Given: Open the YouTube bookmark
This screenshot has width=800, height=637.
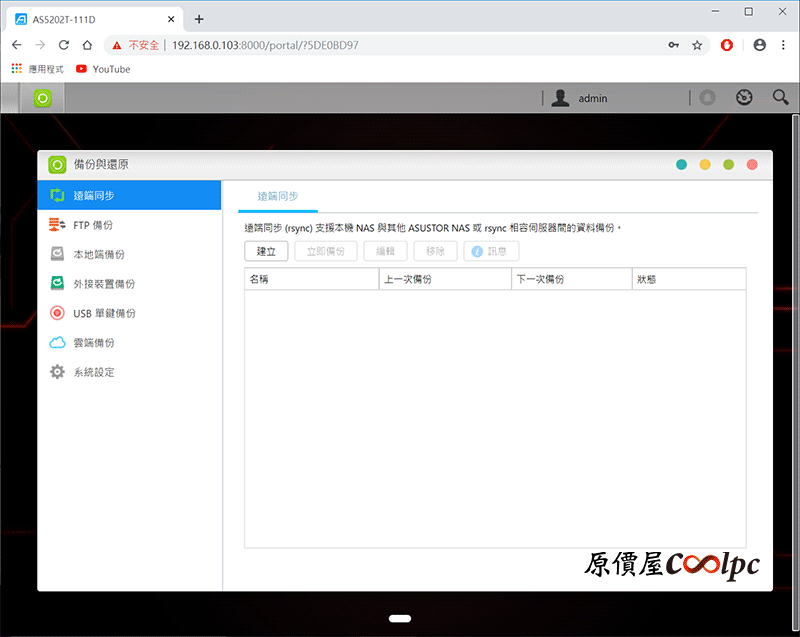Looking at the screenshot, I should point(103,69).
